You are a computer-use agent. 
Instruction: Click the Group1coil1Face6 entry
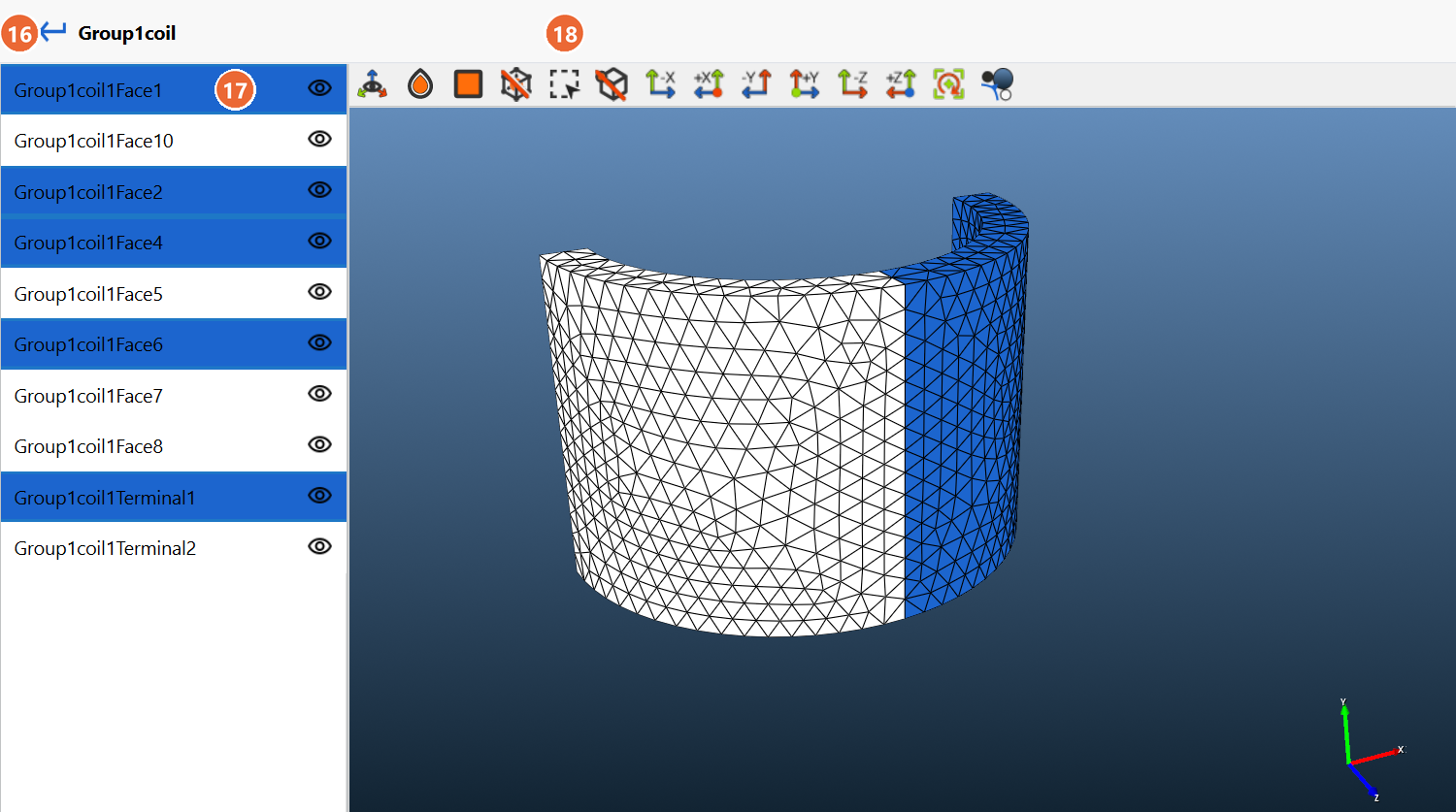[174, 344]
